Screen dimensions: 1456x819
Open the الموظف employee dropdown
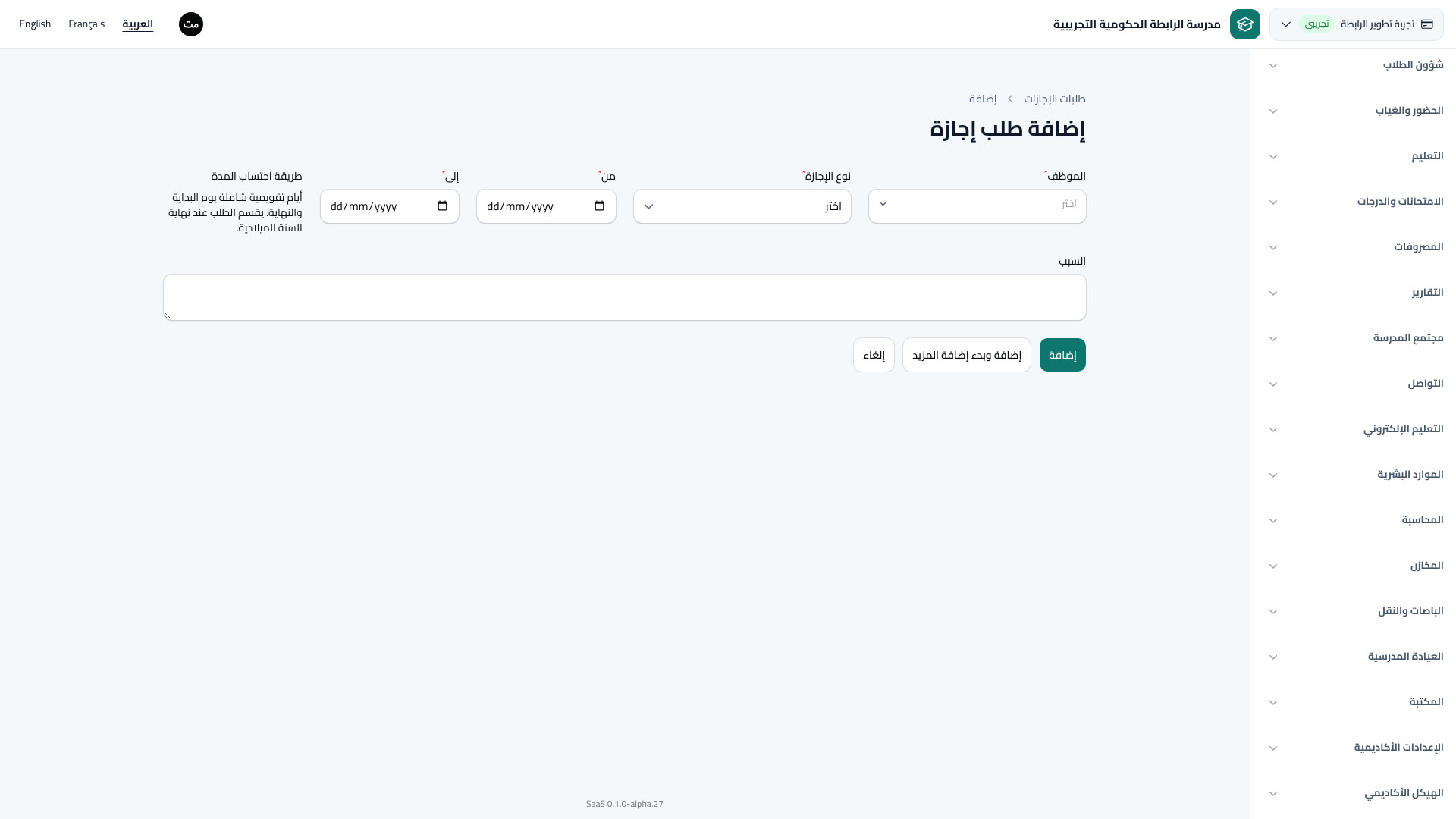coord(977,206)
